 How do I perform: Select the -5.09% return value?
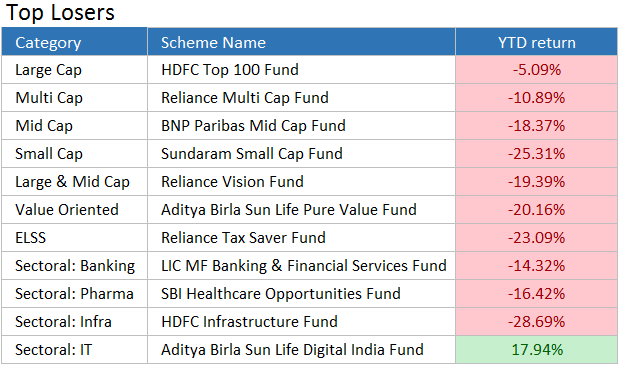pyautogui.click(x=537, y=70)
